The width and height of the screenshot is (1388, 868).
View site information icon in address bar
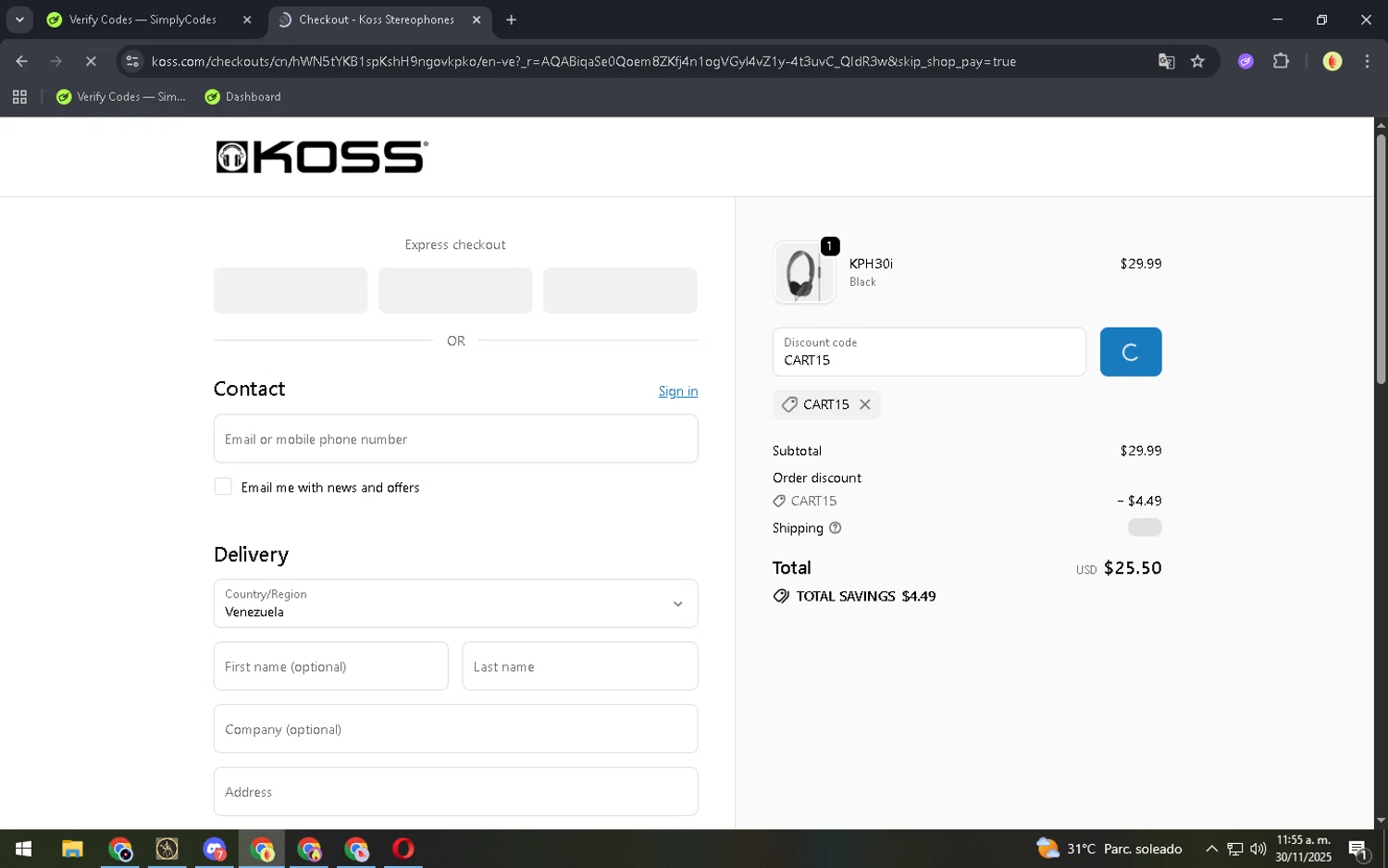pyautogui.click(x=132, y=61)
